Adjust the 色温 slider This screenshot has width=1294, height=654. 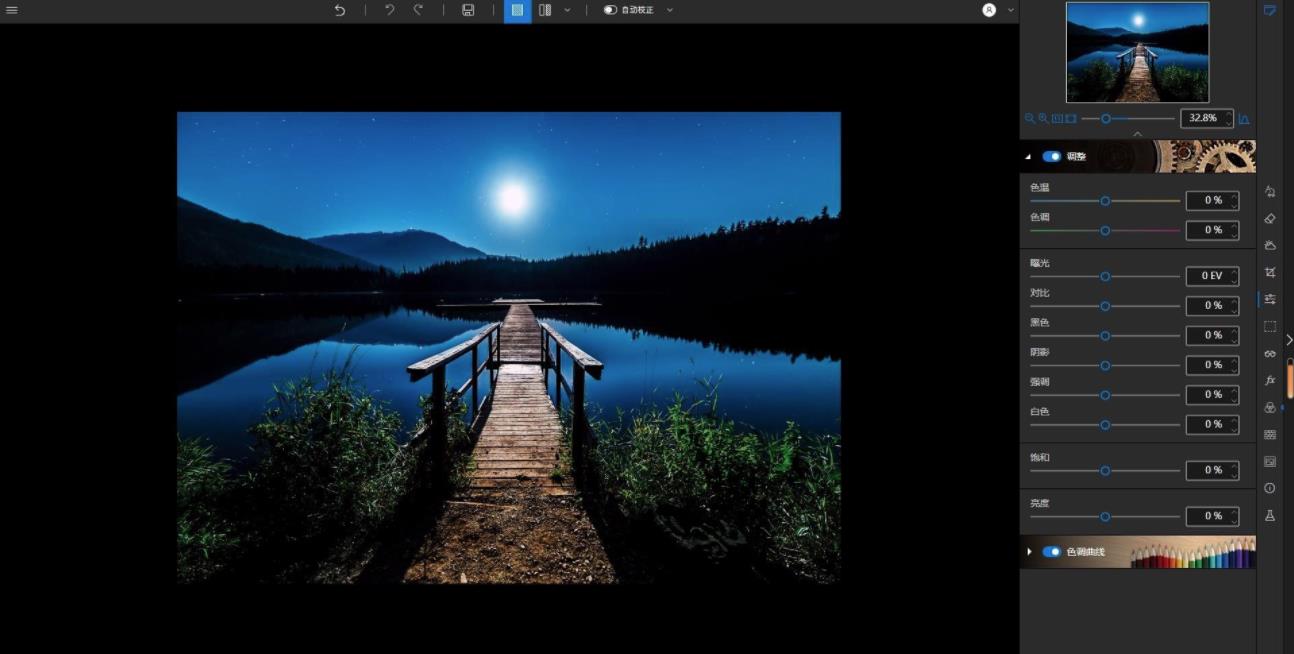click(1105, 201)
